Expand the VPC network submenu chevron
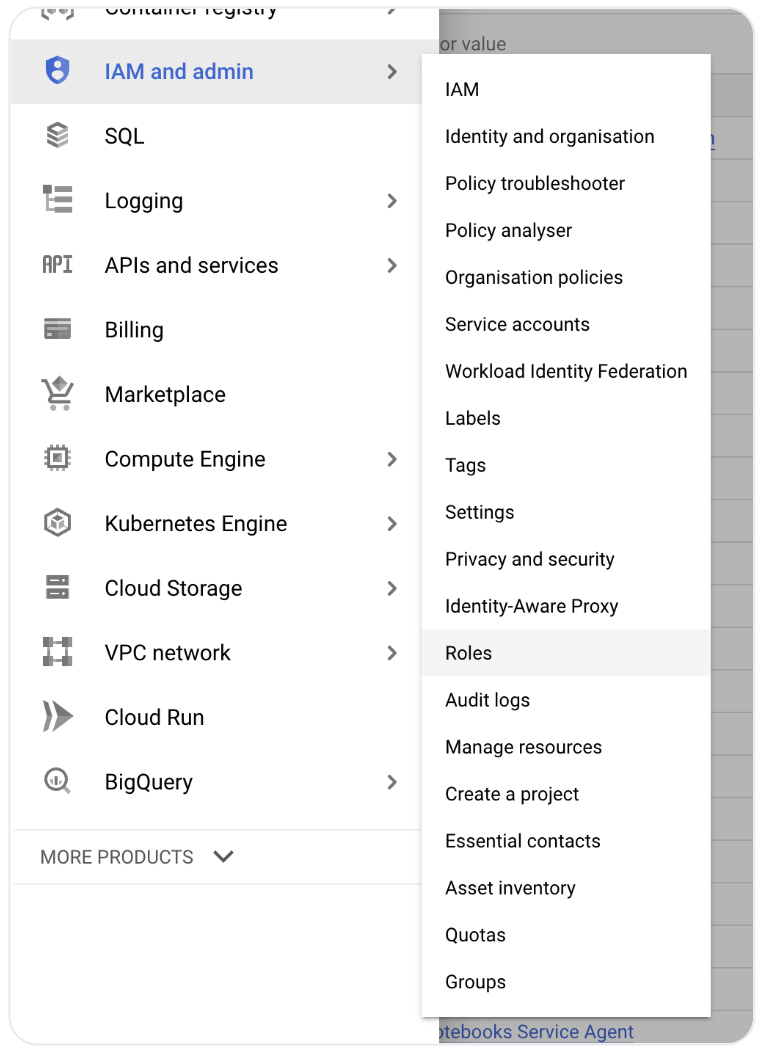Viewport: 764px width, 1054px height. (x=392, y=653)
